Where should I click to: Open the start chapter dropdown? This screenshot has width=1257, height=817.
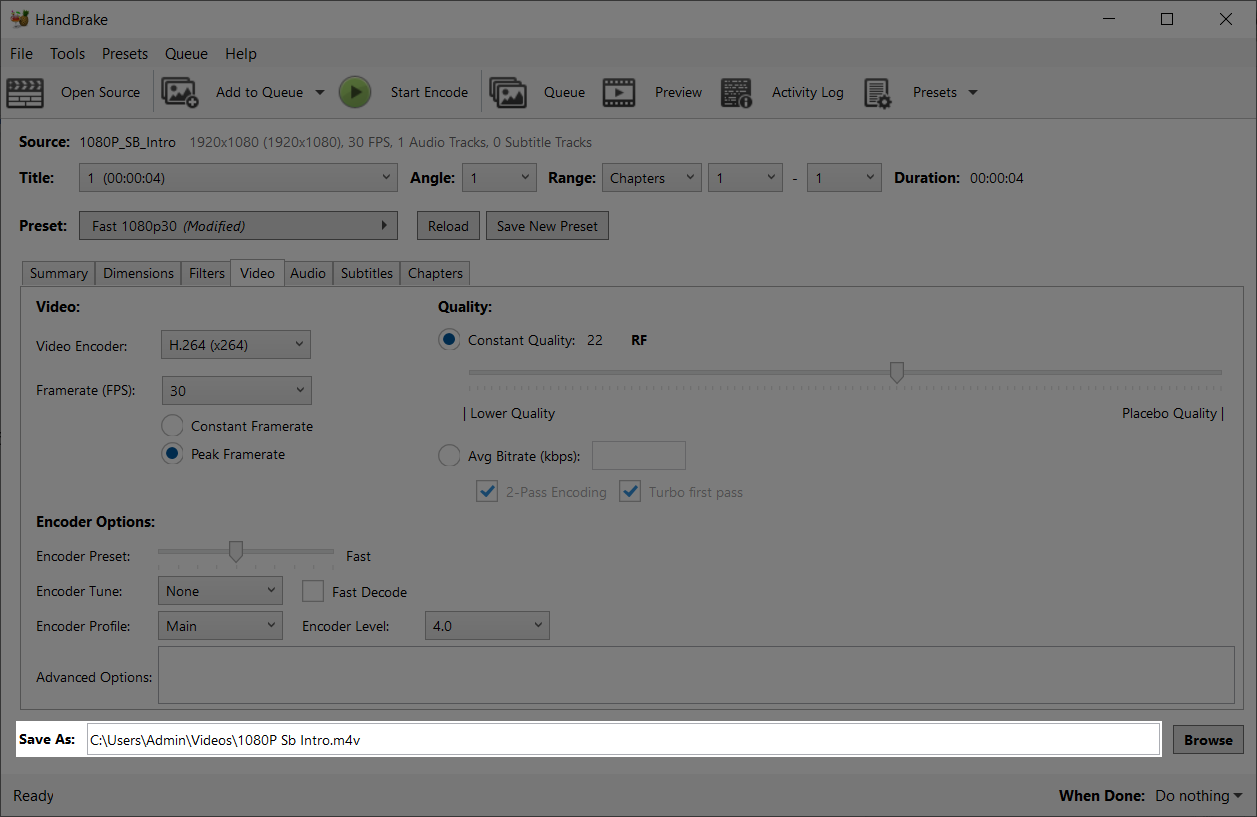[x=745, y=178]
